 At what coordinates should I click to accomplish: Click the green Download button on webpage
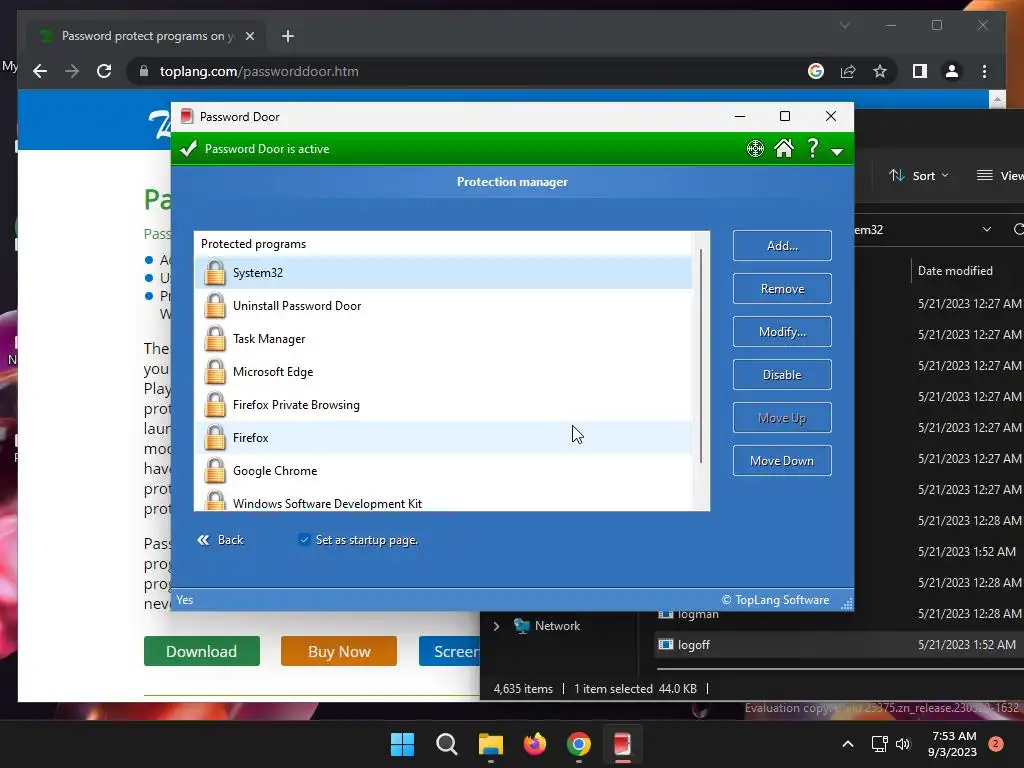pos(202,651)
